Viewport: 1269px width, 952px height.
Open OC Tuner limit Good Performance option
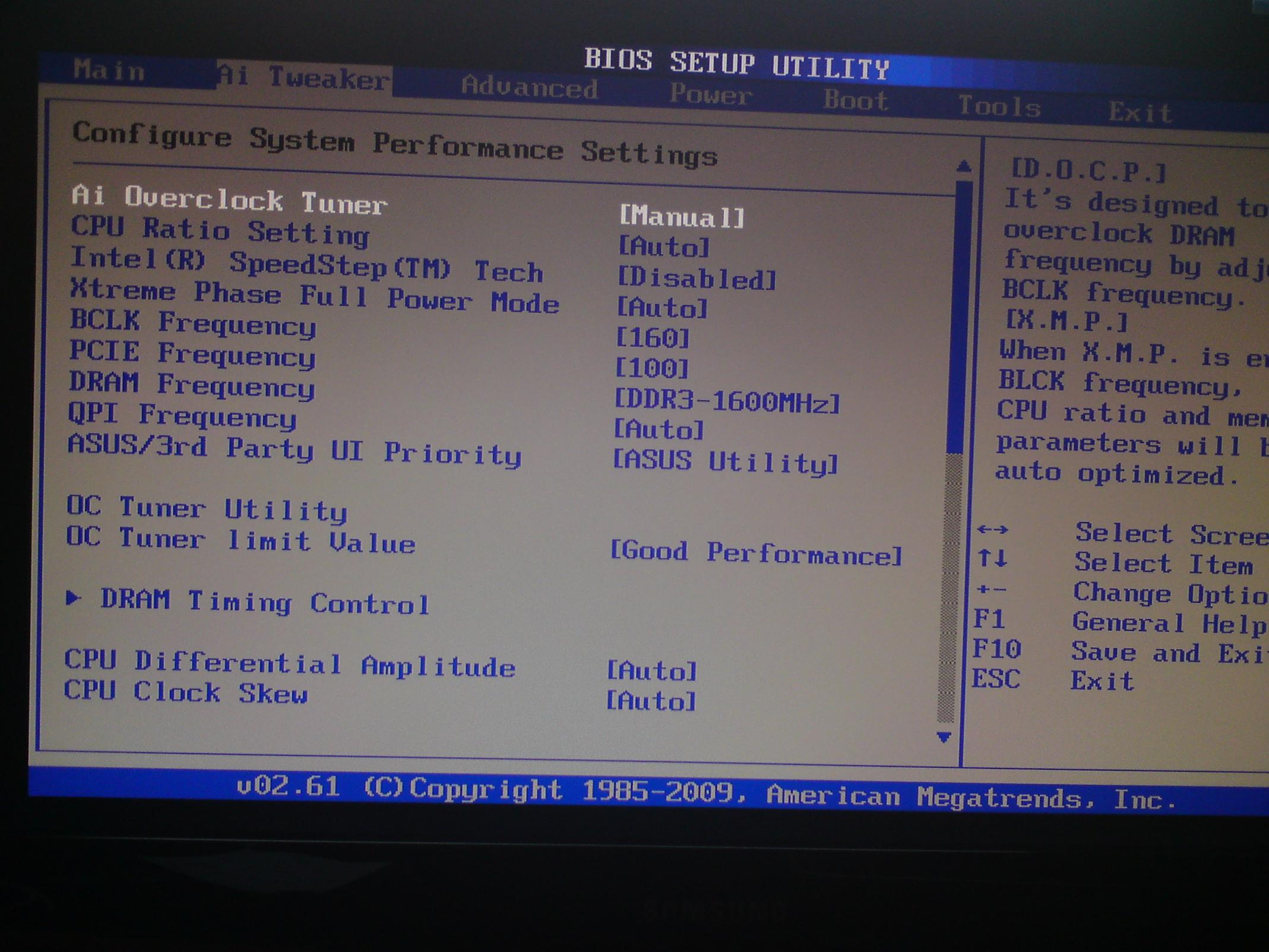(755, 554)
